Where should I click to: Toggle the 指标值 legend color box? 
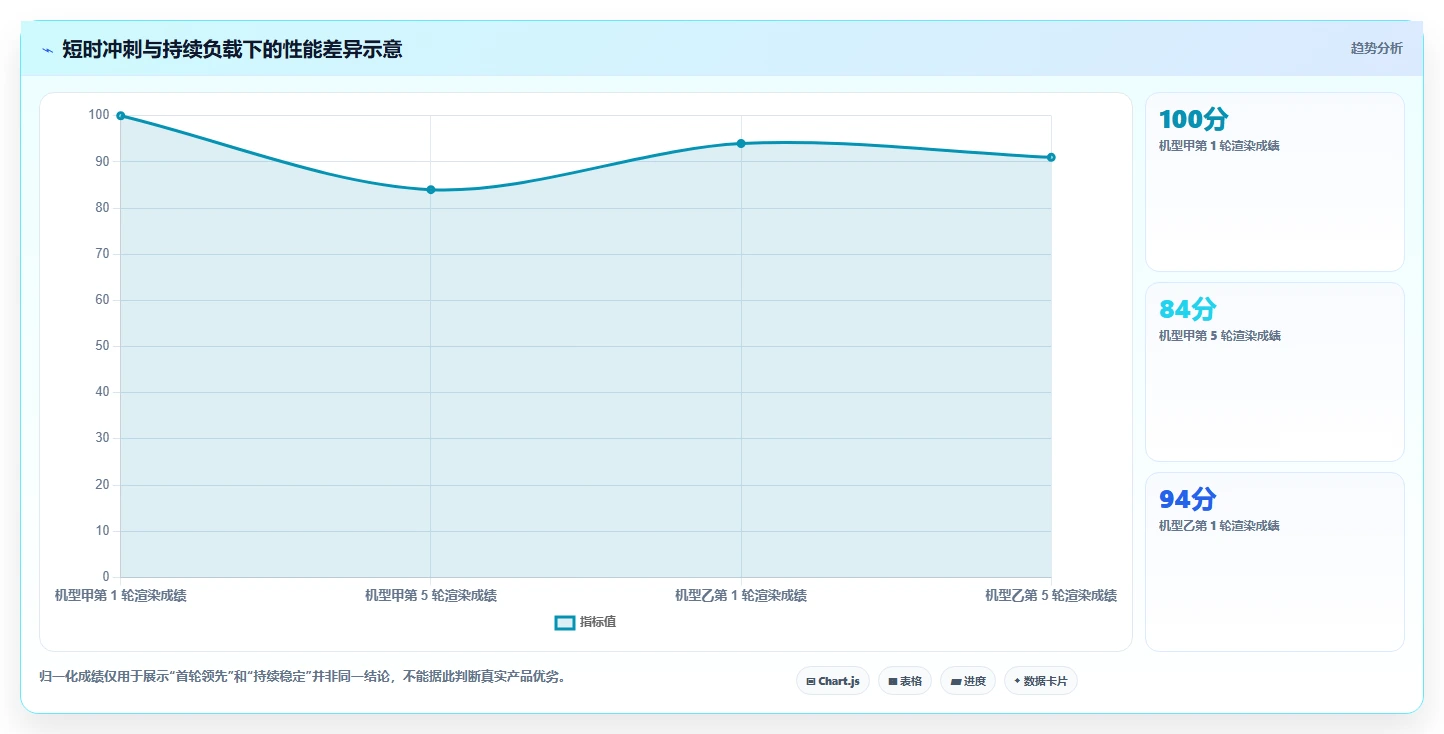[565, 623]
